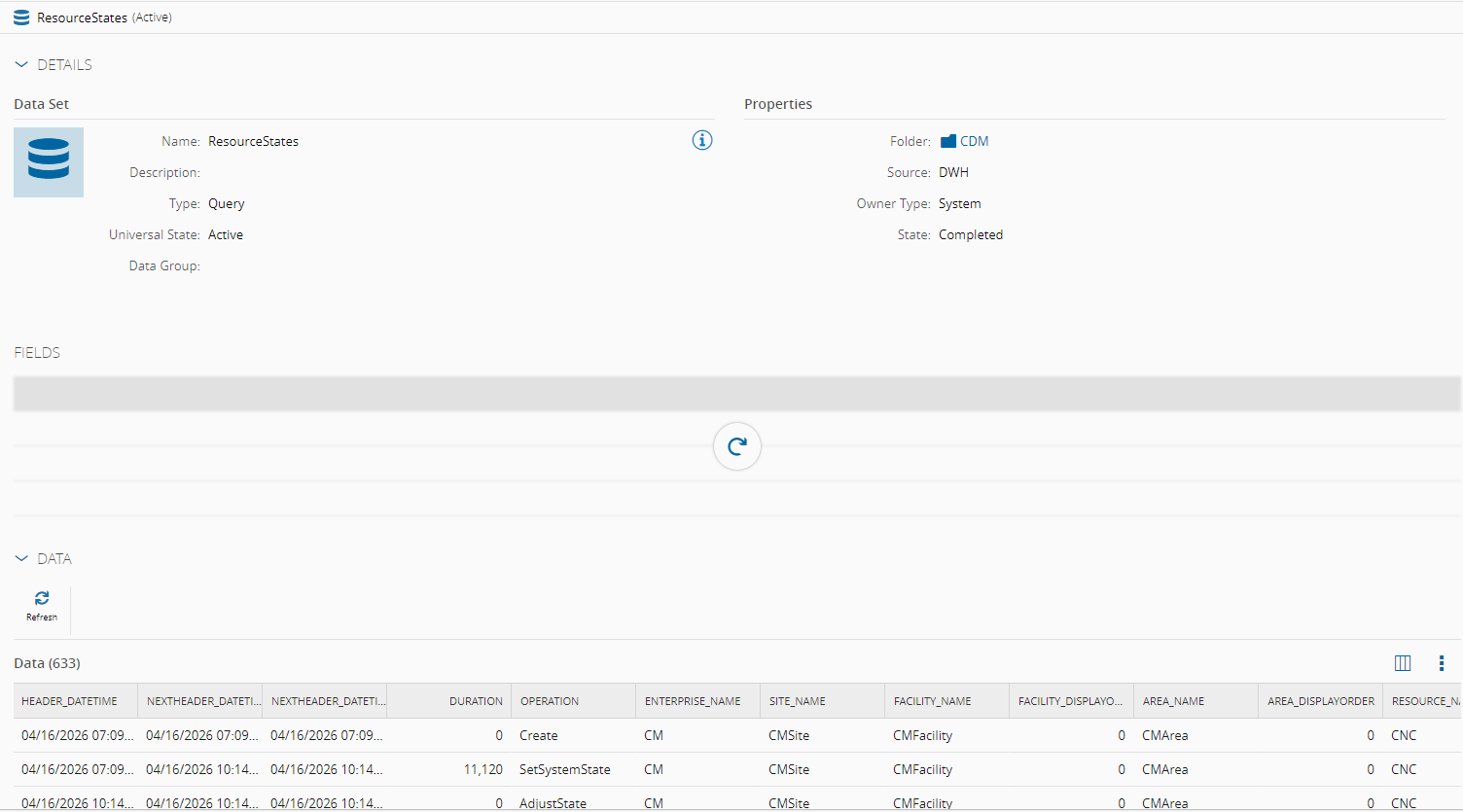Image resolution: width=1463 pixels, height=812 pixels.
Task: Click the CDM folder icon
Action: 948,142
